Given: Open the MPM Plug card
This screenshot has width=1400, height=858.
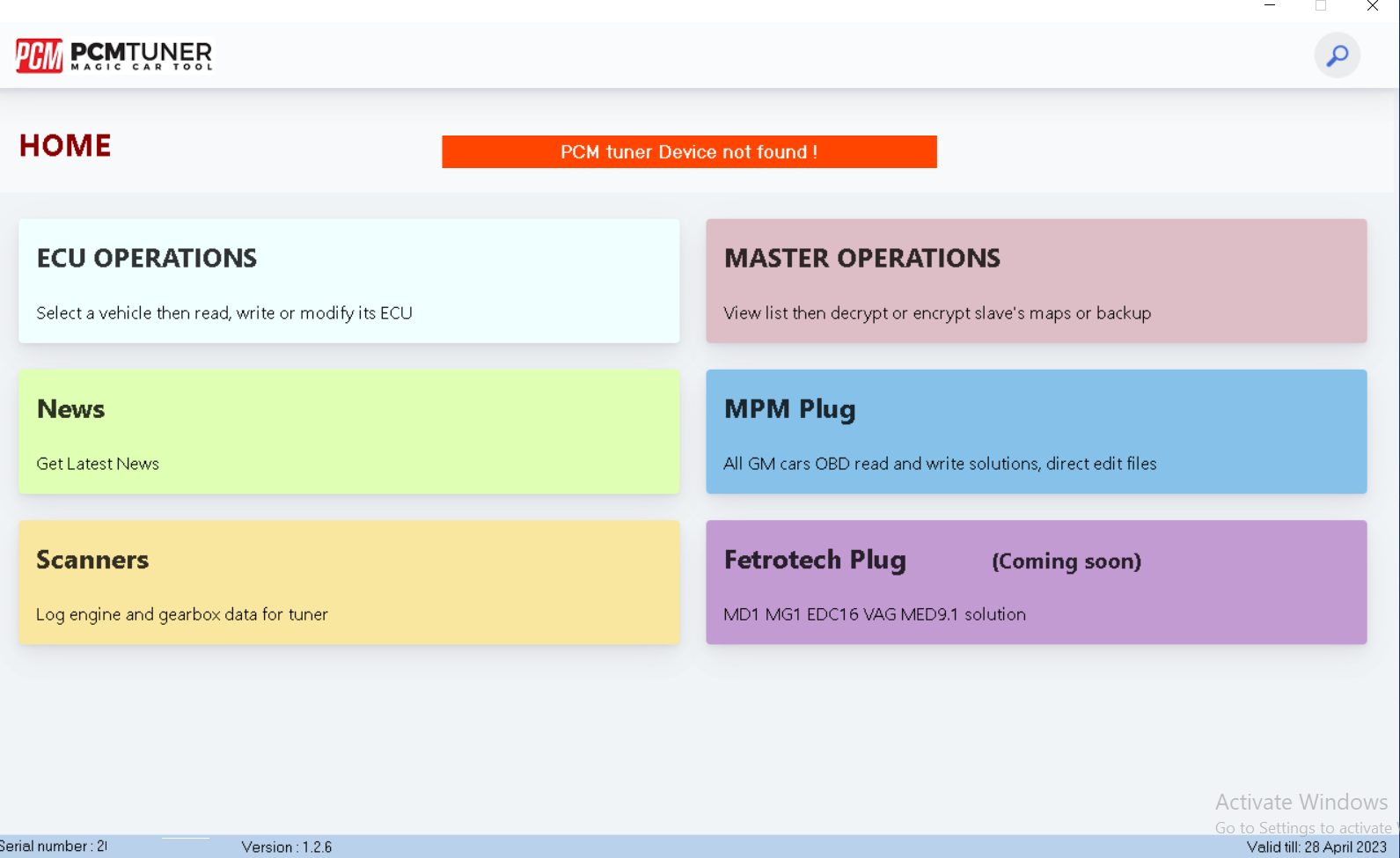Looking at the screenshot, I should (1037, 431).
